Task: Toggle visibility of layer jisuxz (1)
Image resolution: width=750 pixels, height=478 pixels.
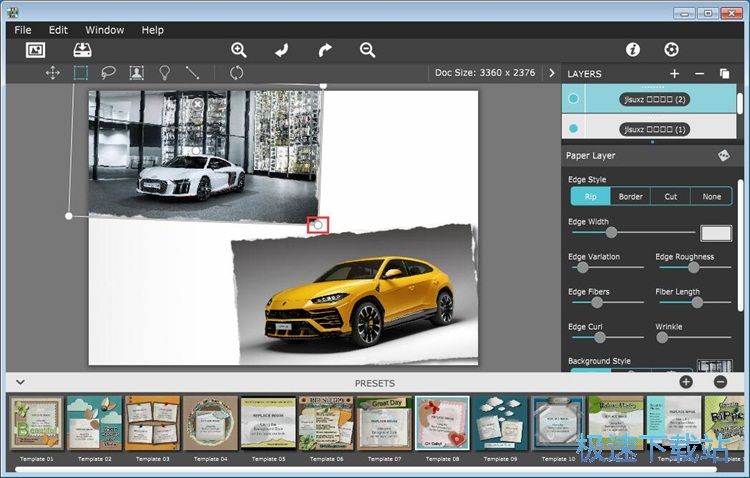Action: click(573, 129)
